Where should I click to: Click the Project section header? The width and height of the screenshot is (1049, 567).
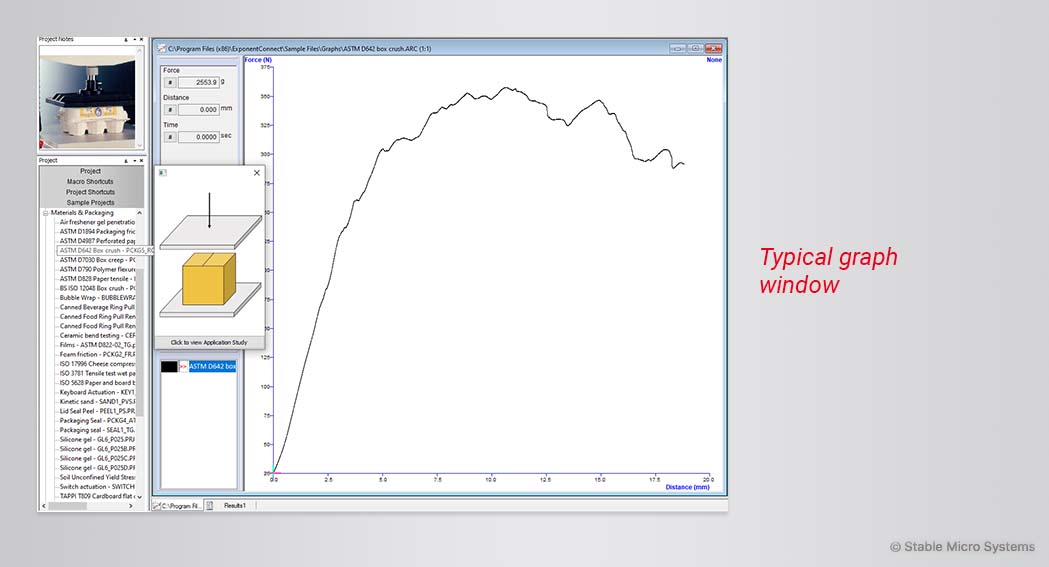click(x=90, y=171)
